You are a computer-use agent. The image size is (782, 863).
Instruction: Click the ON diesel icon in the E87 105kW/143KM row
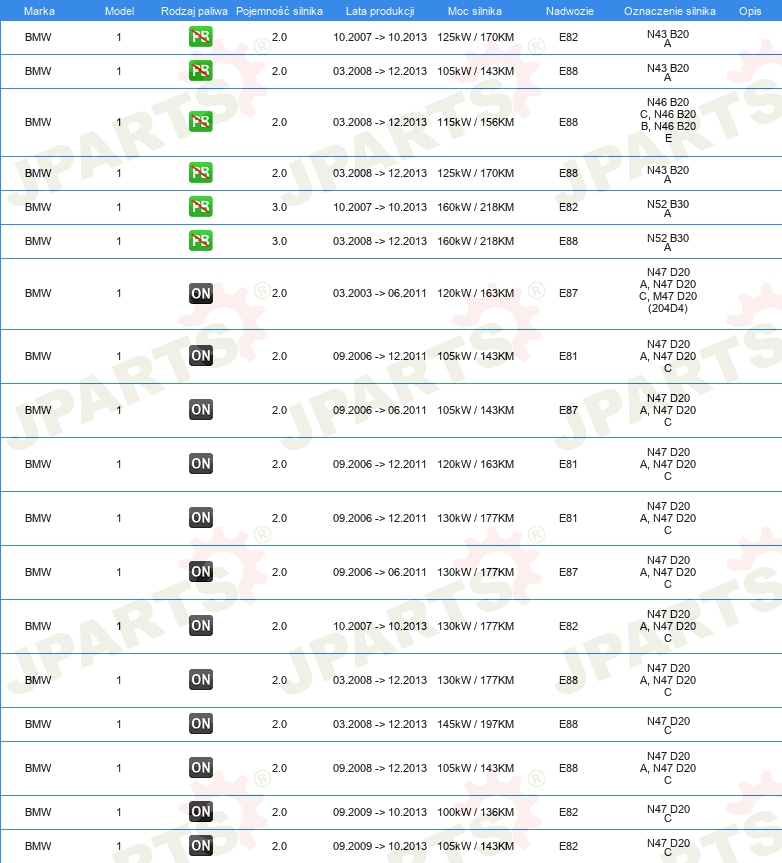[200, 409]
